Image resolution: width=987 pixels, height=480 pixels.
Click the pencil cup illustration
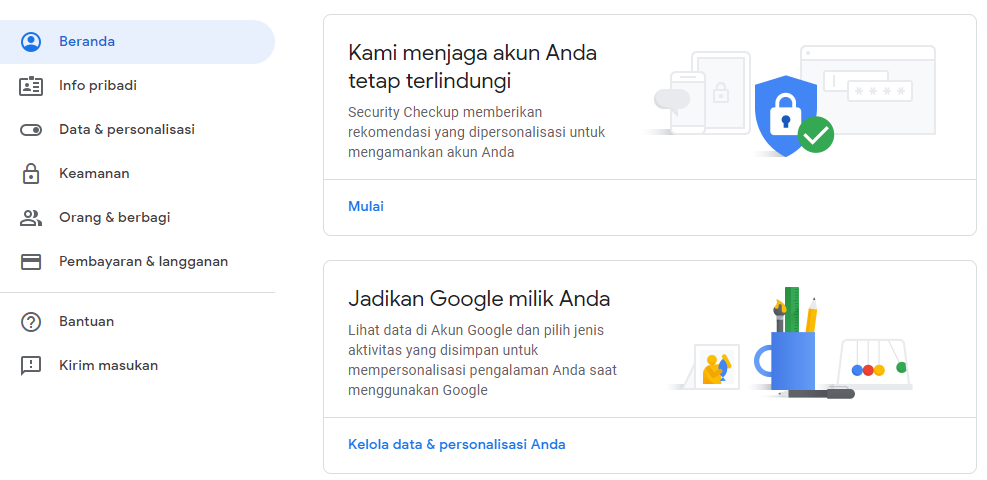pos(792,355)
